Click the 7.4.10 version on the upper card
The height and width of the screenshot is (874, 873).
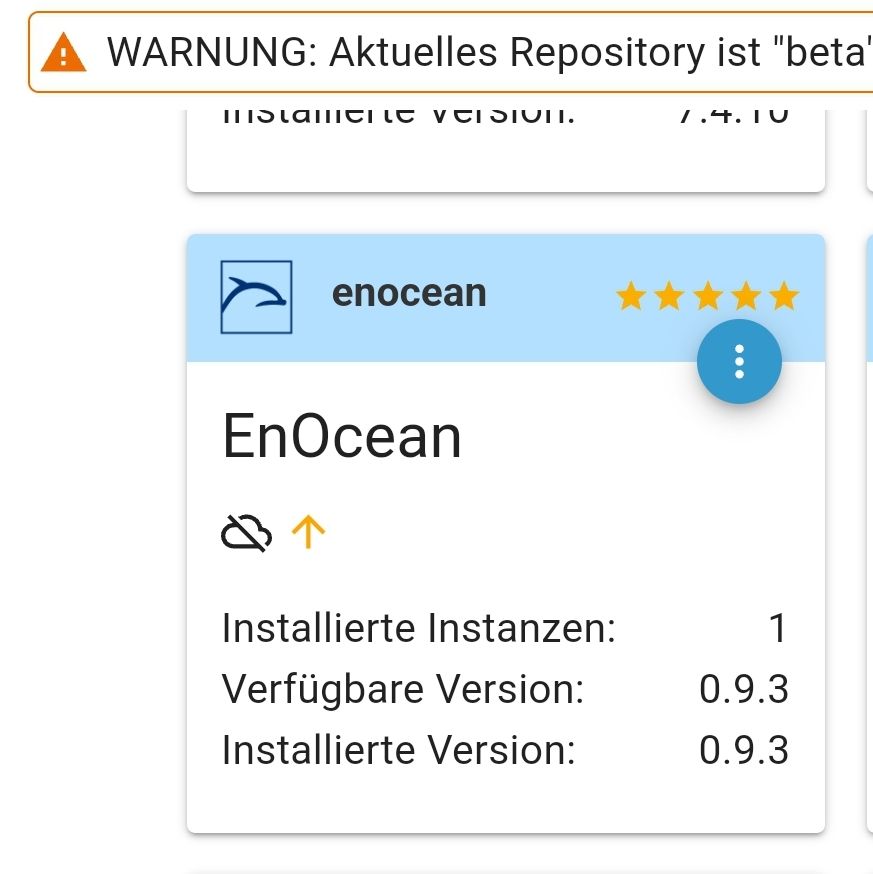pyautogui.click(x=734, y=116)
